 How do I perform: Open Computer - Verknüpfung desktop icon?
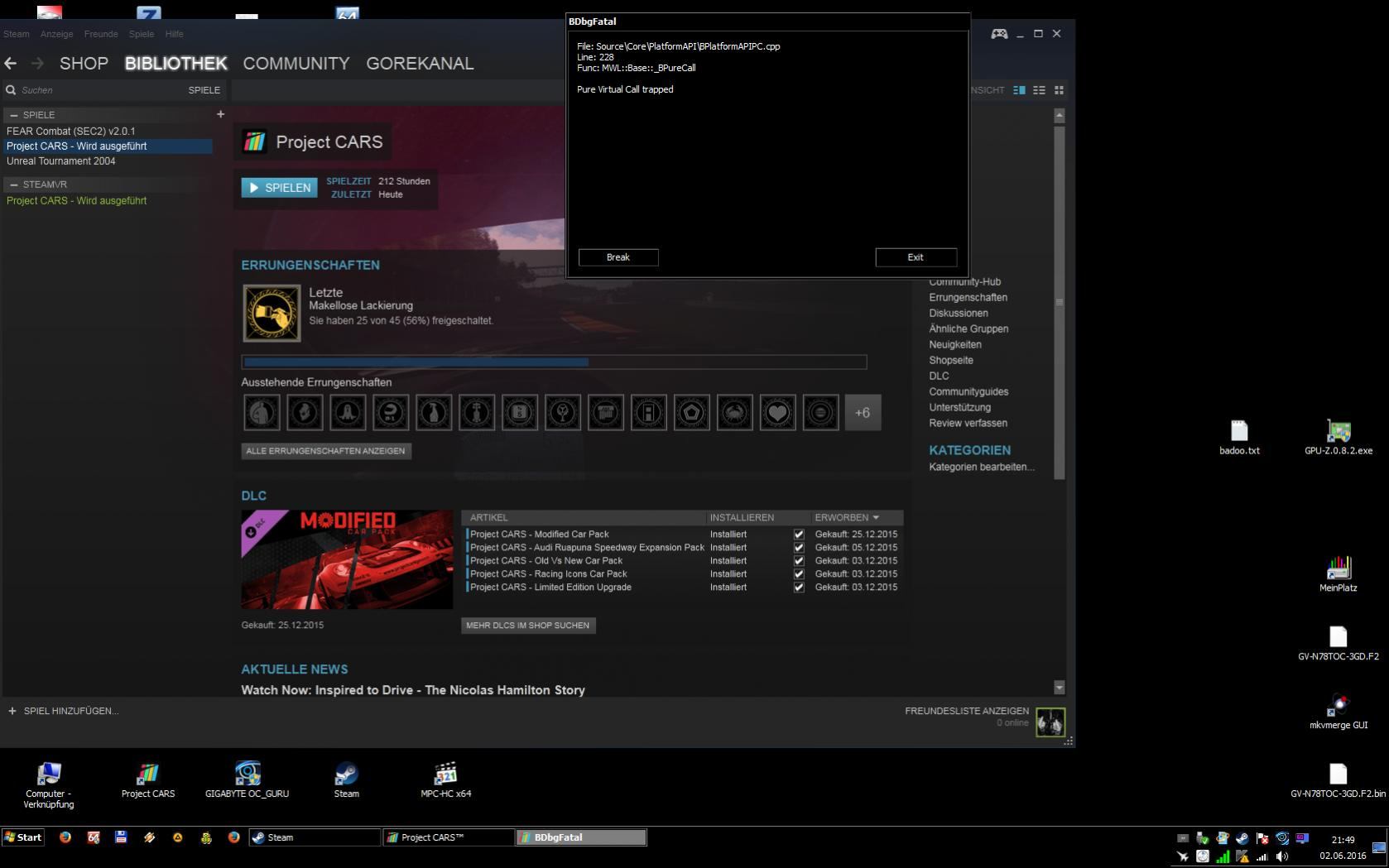tap(49, 784)
